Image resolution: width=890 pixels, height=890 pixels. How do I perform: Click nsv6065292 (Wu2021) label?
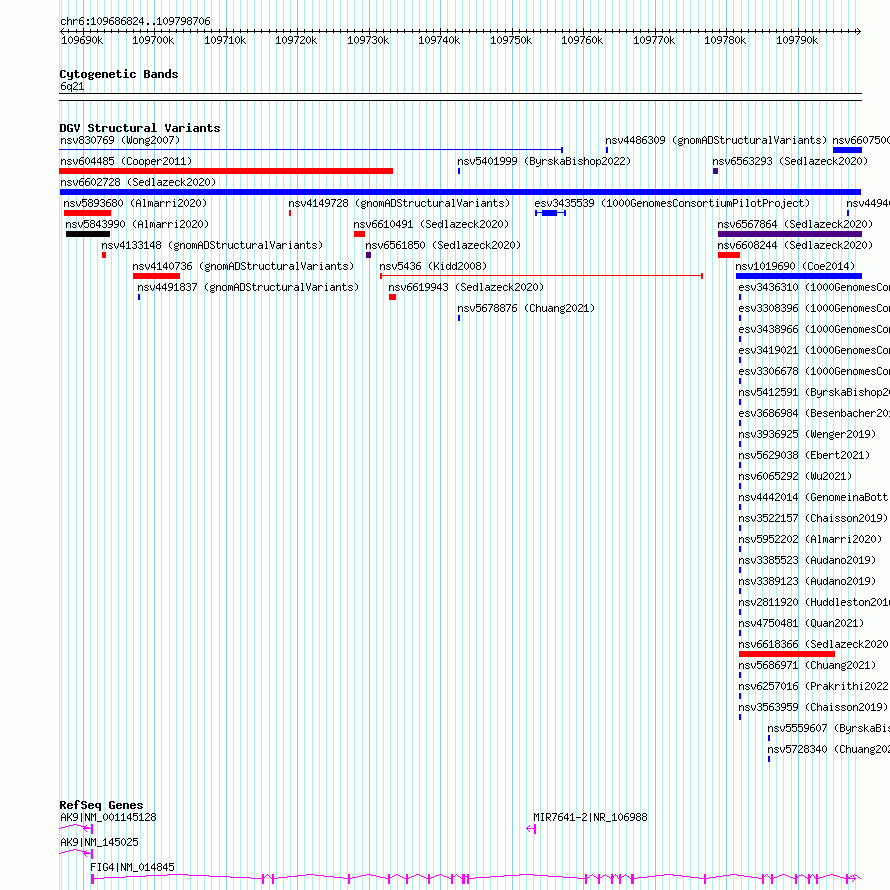tap(795, 476)
